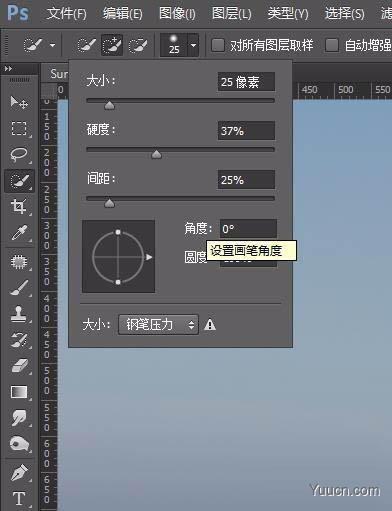Select the Gradient tool
The image size is (392, 511).
click(x=19, y=392)
